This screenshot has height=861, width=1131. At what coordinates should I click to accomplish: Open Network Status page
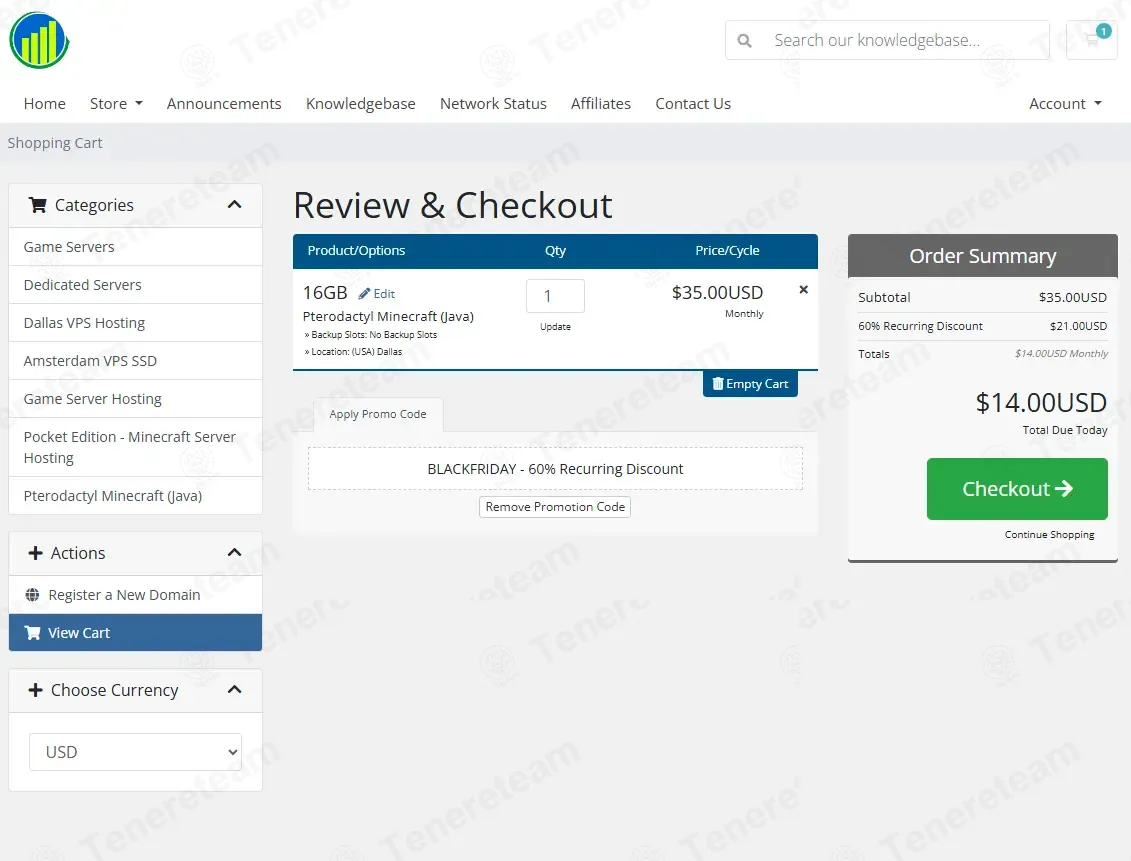pos(493,104)
